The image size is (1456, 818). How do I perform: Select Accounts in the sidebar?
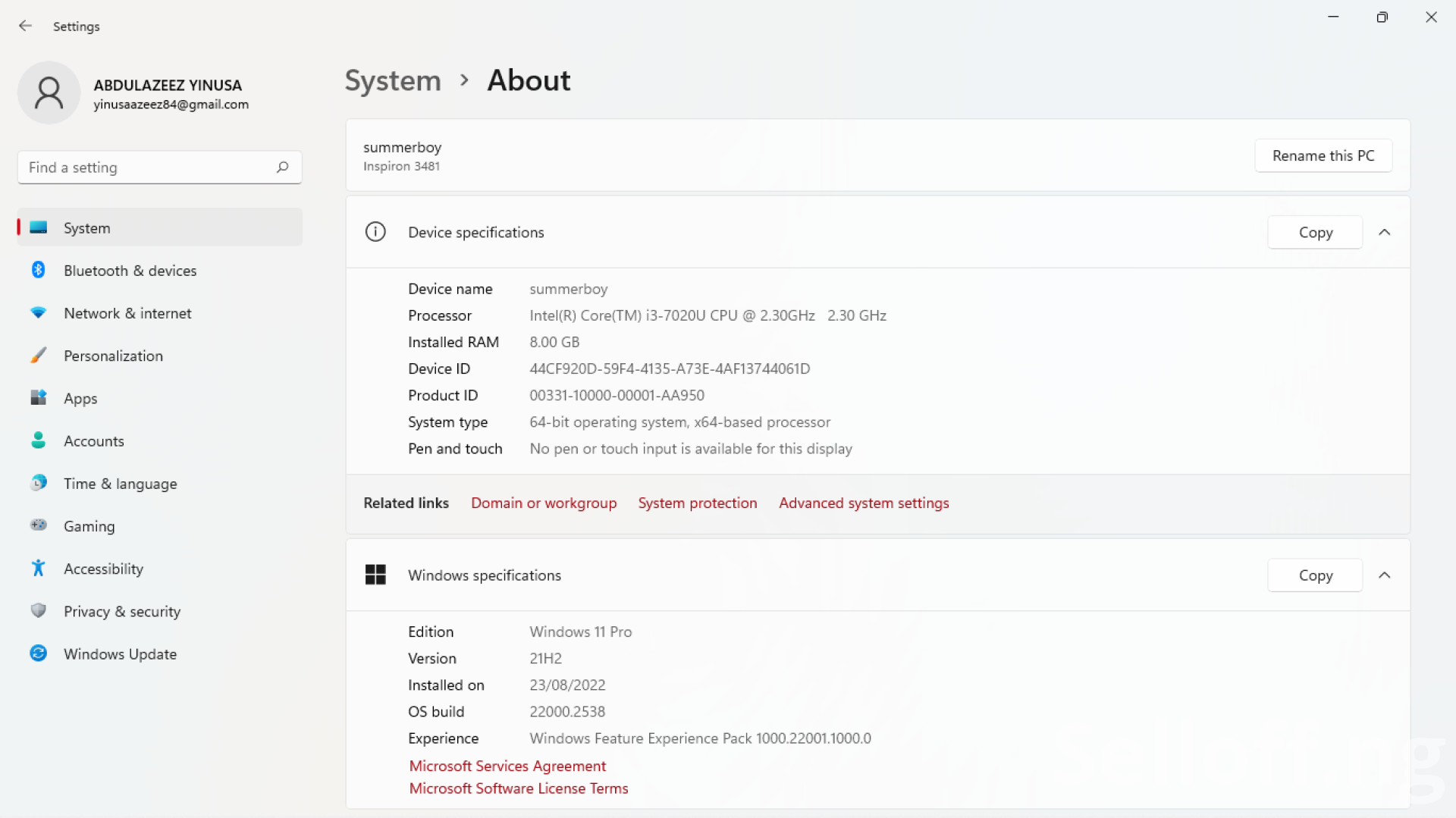(x=159, y=440)
